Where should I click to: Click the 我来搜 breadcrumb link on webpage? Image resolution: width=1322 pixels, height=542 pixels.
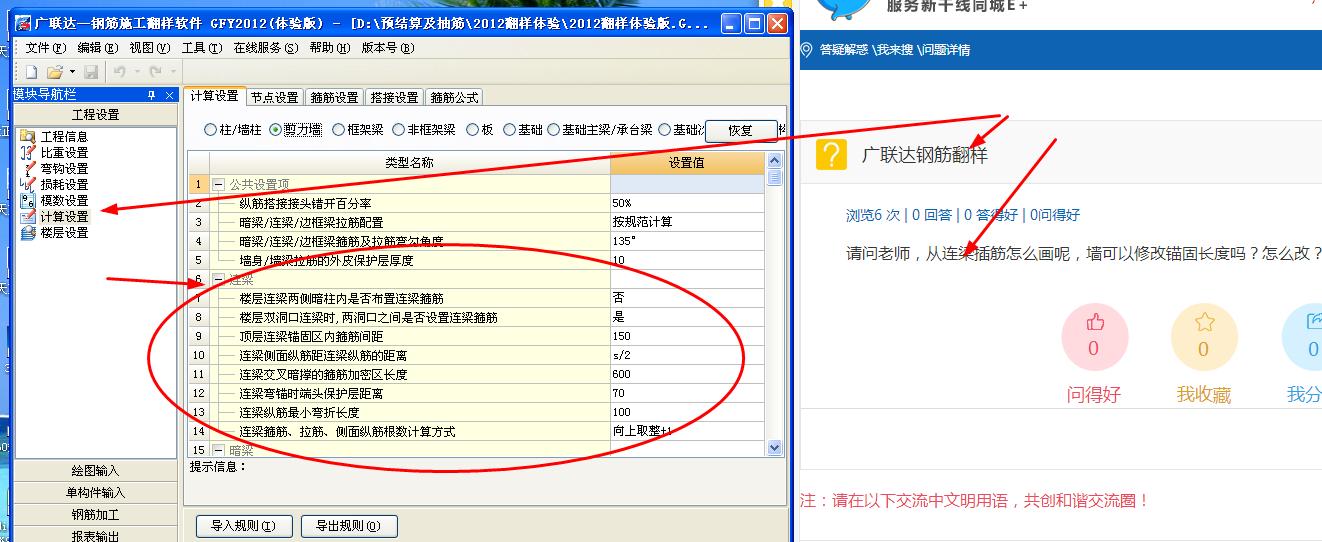point(894,50)
